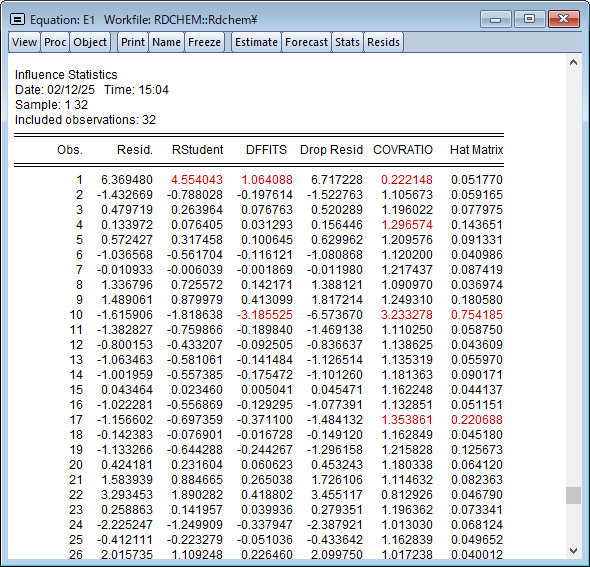Click the Estimate button
Screen dimensions: 590x567
(256, 42)
